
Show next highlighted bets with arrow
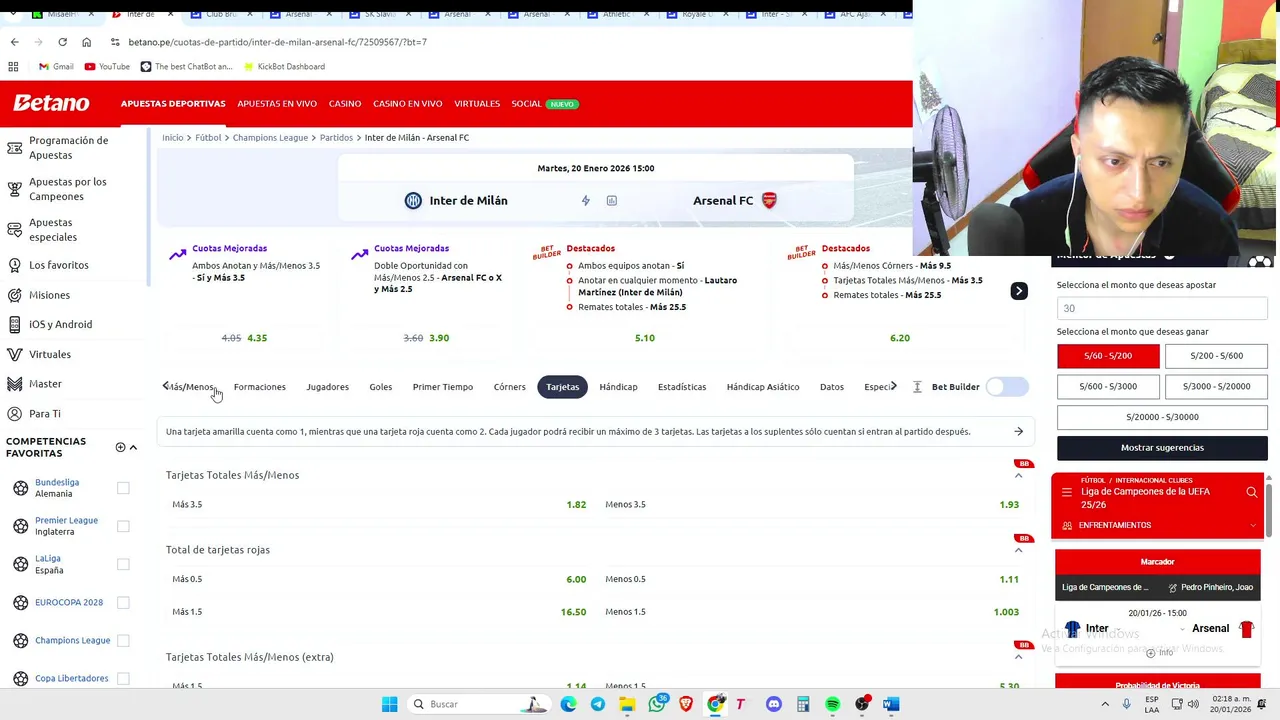tap(1019, 291)
